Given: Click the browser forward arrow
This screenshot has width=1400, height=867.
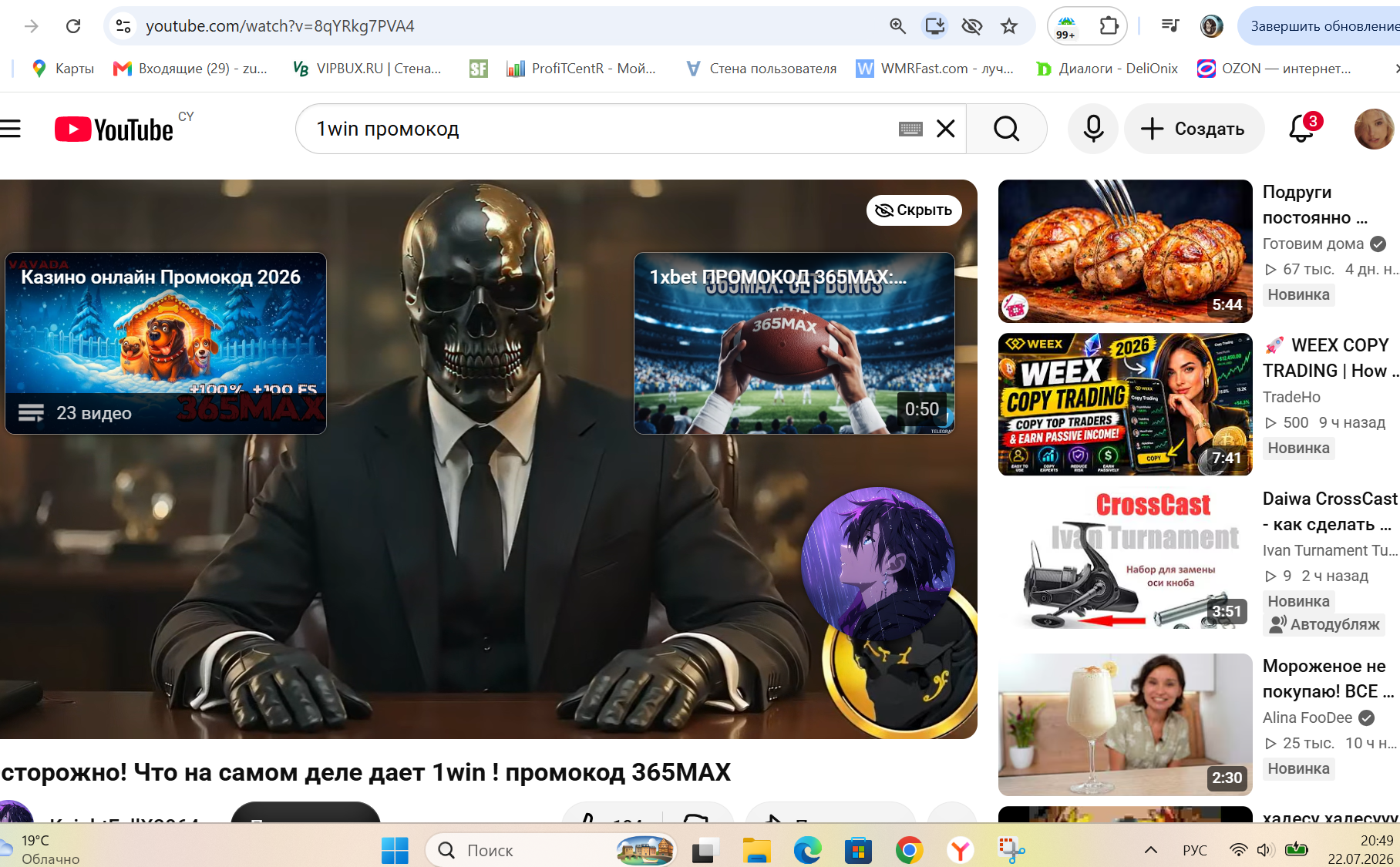Looking at the screenshot, I should (32, 26).
